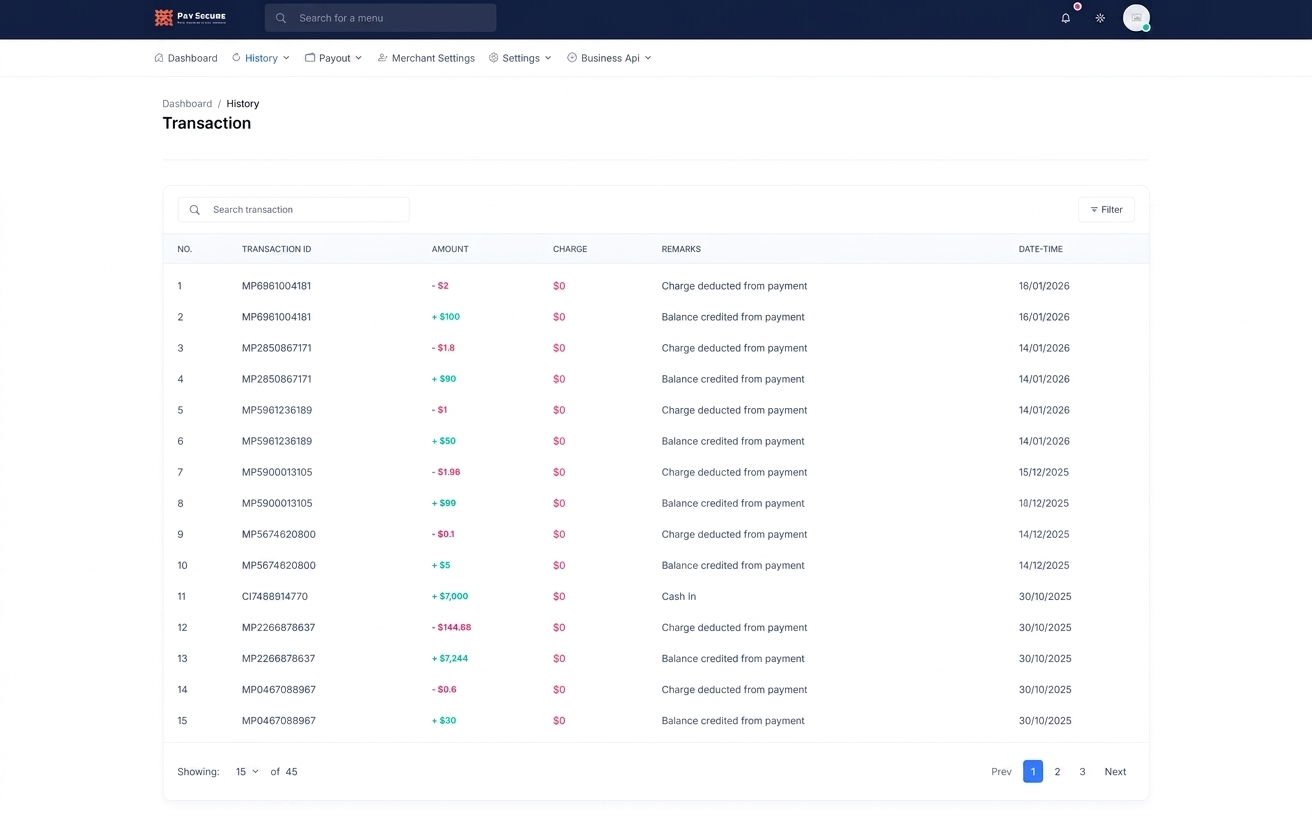Click the Payout wallet icon in the navbar
The image size is (1312, 816).
pyautogui.click(x=310, y=58)
